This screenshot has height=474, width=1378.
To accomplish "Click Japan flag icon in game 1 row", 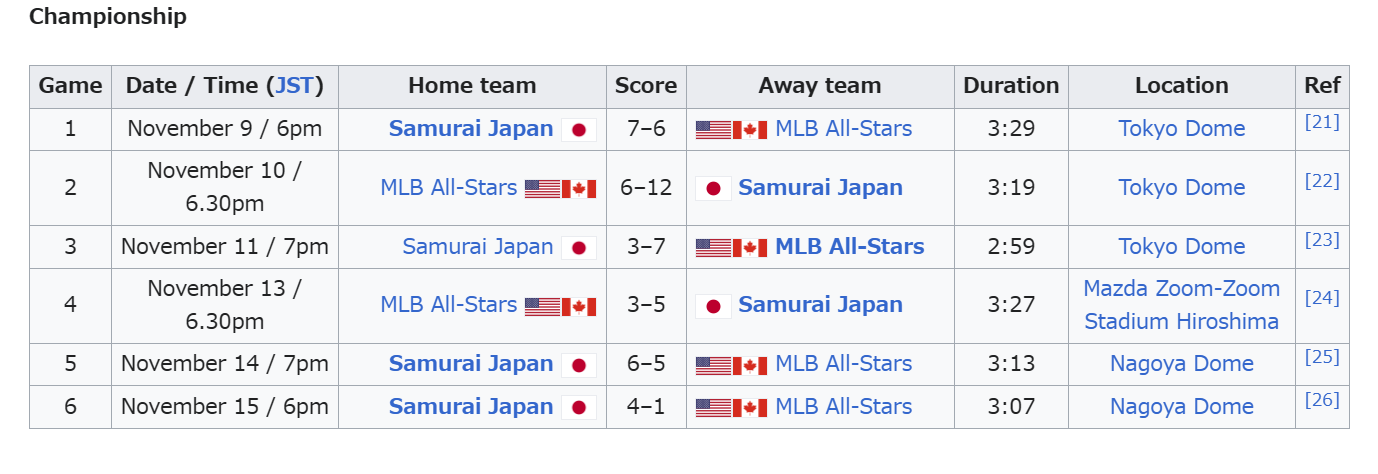I will pos(578,130).
